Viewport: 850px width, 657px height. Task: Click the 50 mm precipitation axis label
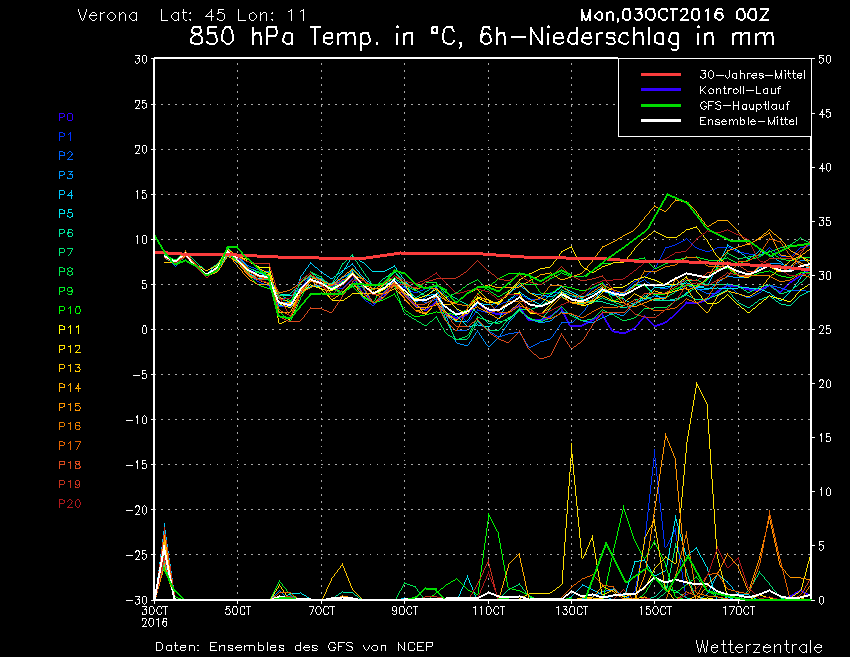[x=825, y=59]
